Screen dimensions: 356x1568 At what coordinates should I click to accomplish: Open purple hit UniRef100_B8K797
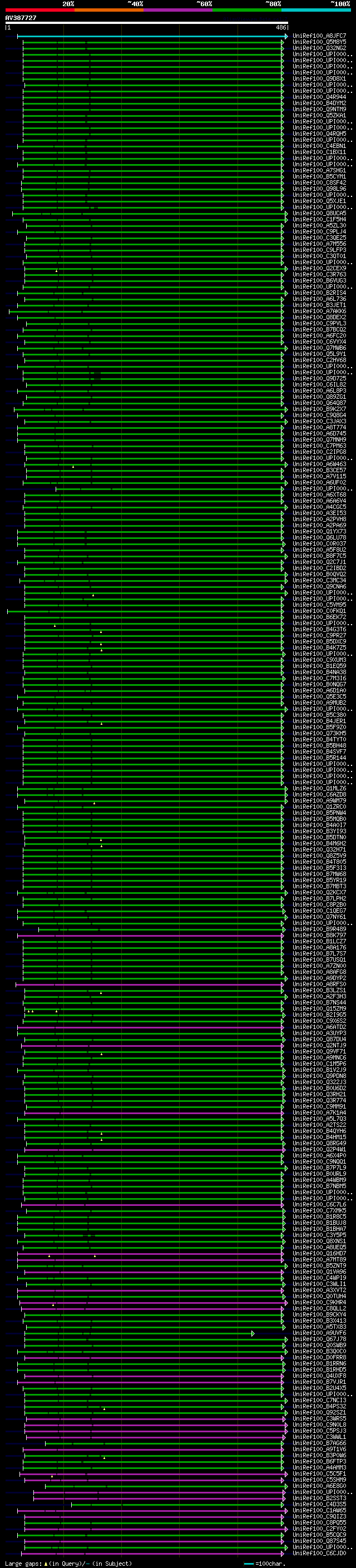tap(319, 935)
